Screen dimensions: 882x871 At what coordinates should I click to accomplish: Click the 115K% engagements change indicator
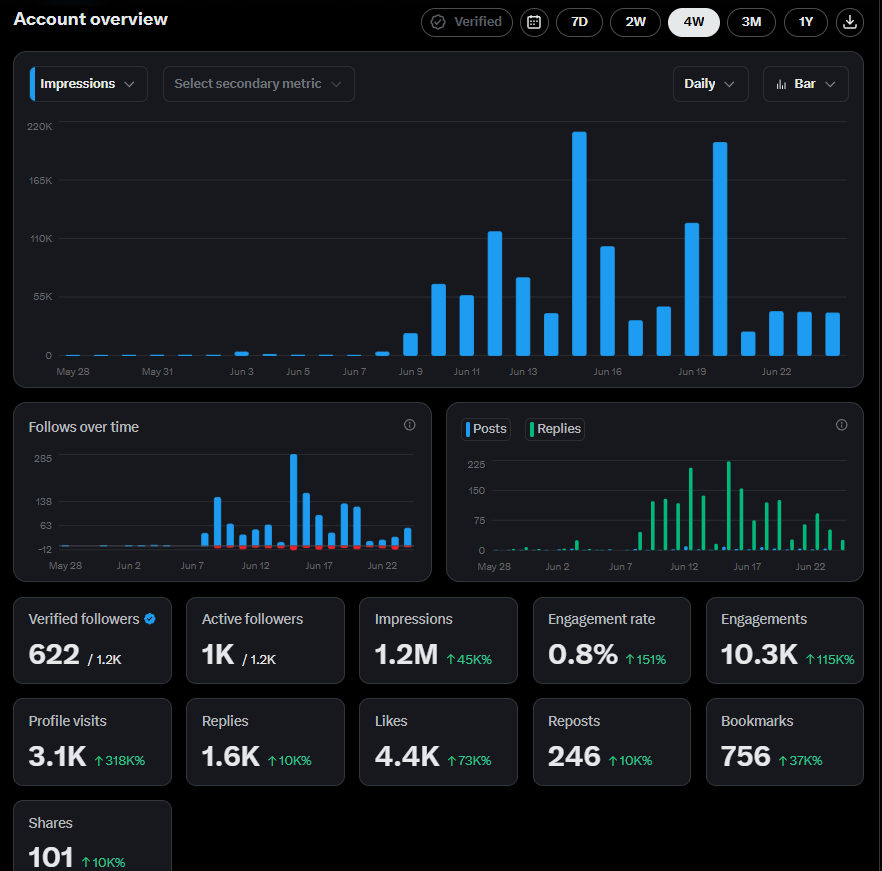(x=830, y=659)
